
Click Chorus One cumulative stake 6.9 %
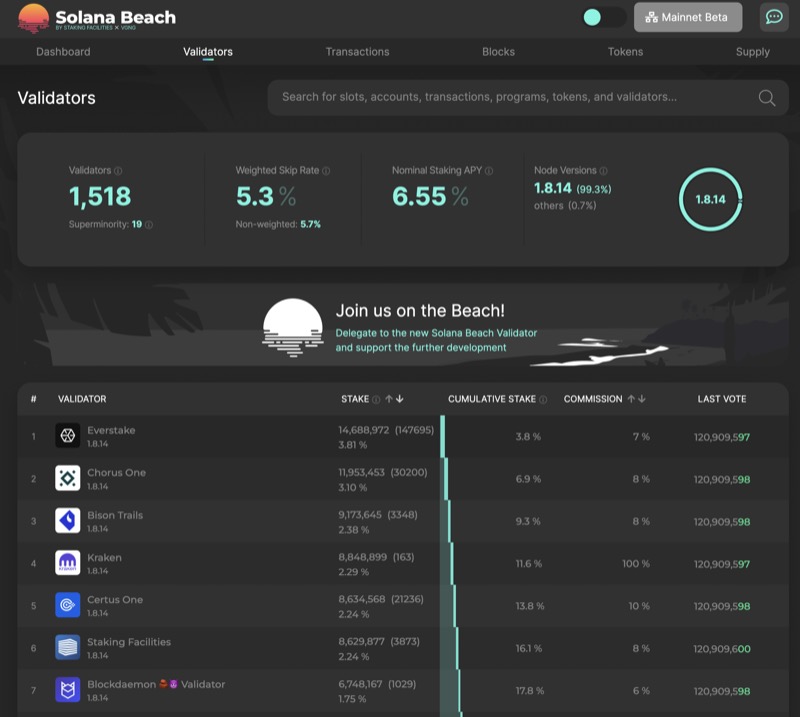528,479
